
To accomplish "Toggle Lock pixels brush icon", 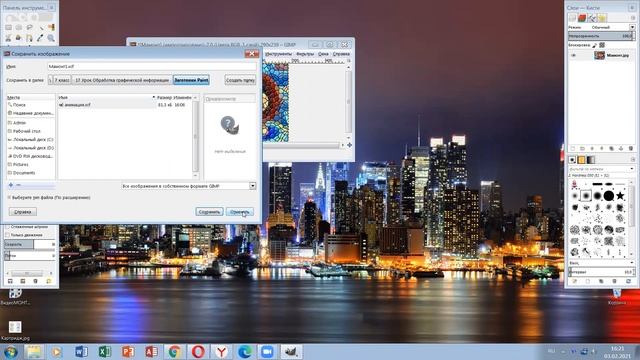I will coord(594,45).
